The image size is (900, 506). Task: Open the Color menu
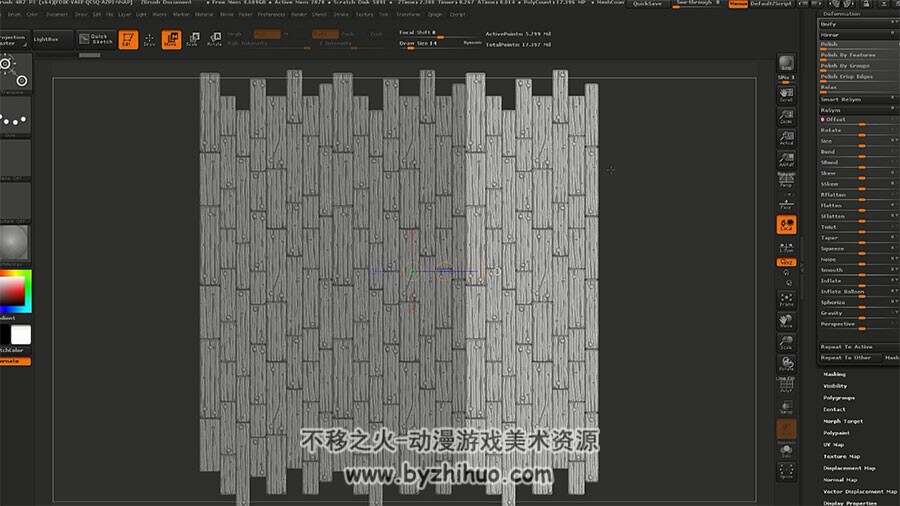coord(32,14)
